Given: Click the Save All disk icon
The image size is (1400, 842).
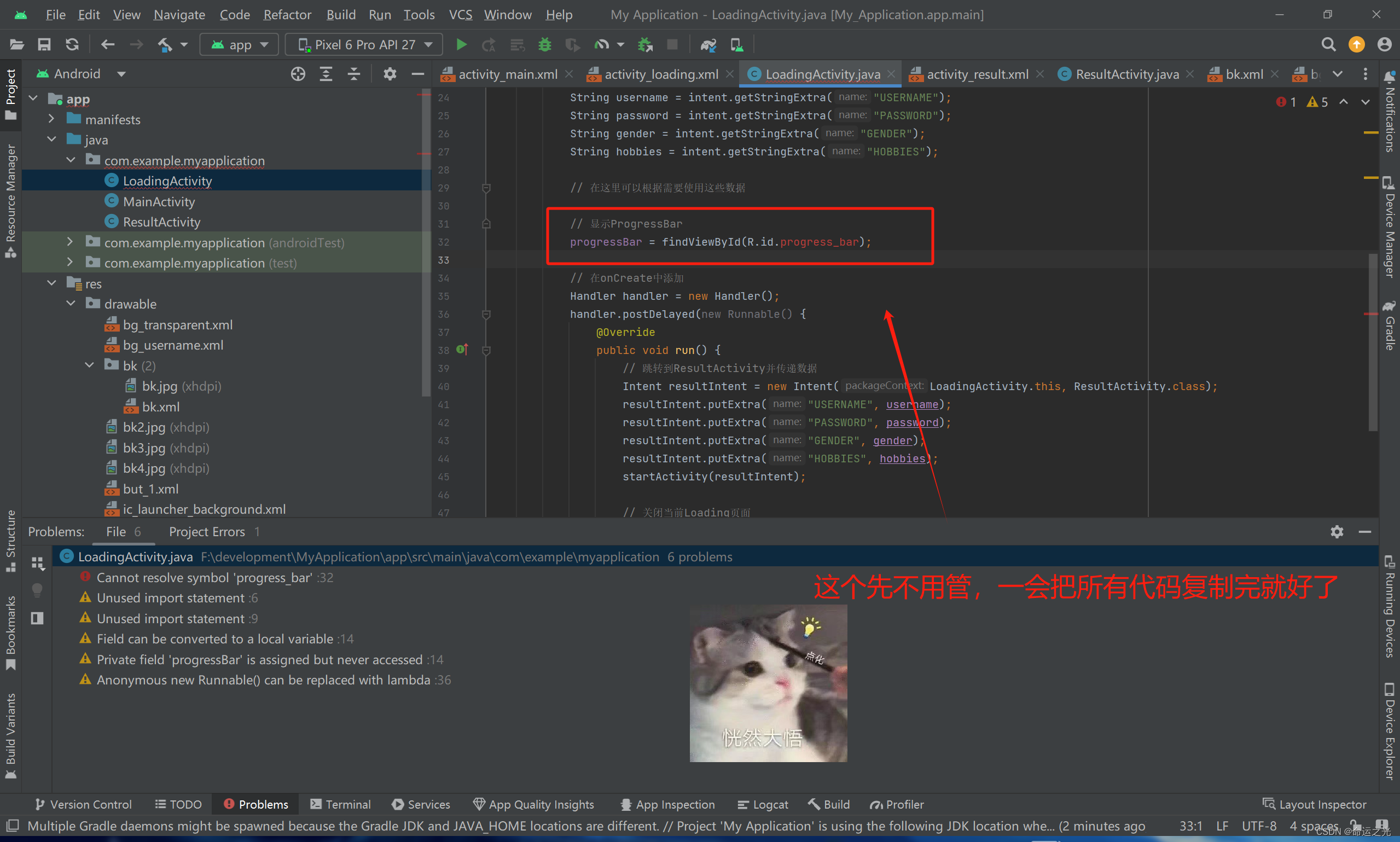Looking at the screenshot, I should pyautogui.click(x=44, y=44).
